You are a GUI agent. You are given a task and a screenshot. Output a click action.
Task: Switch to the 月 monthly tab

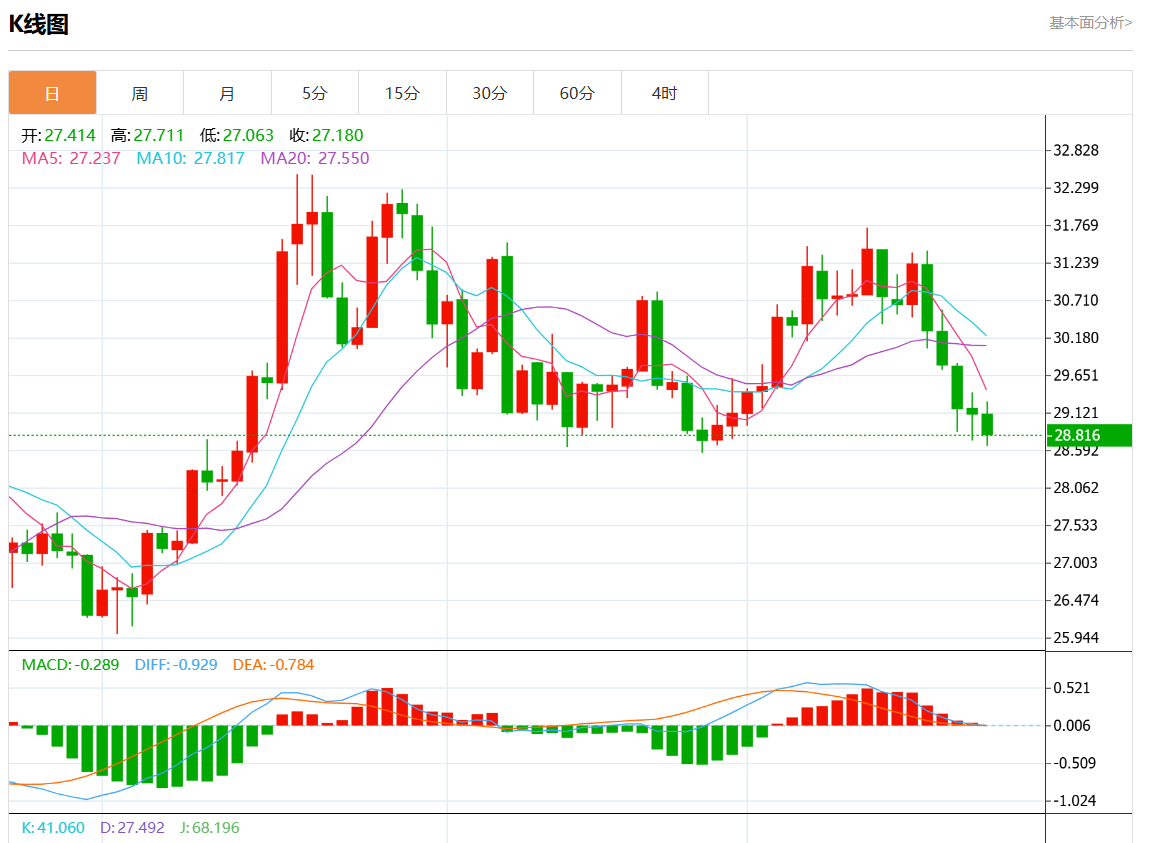point(227,93)
